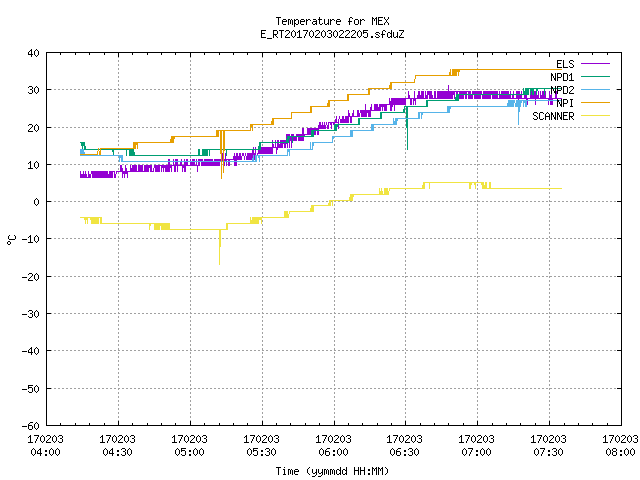Select the filename subtitle E_RT20170203022205.sfduZ

pyautogui.click(x=332, y=34)
